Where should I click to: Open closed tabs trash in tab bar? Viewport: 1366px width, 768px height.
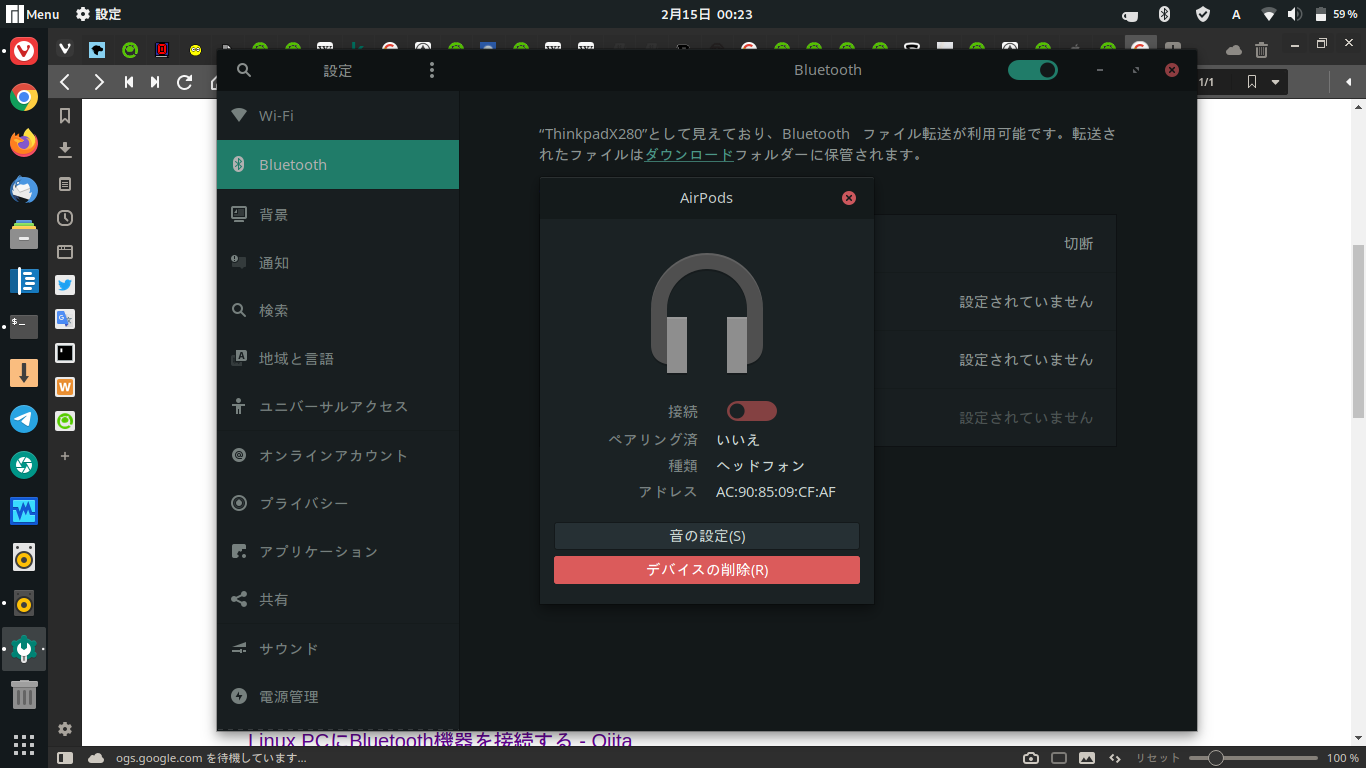coord(1262,49)
